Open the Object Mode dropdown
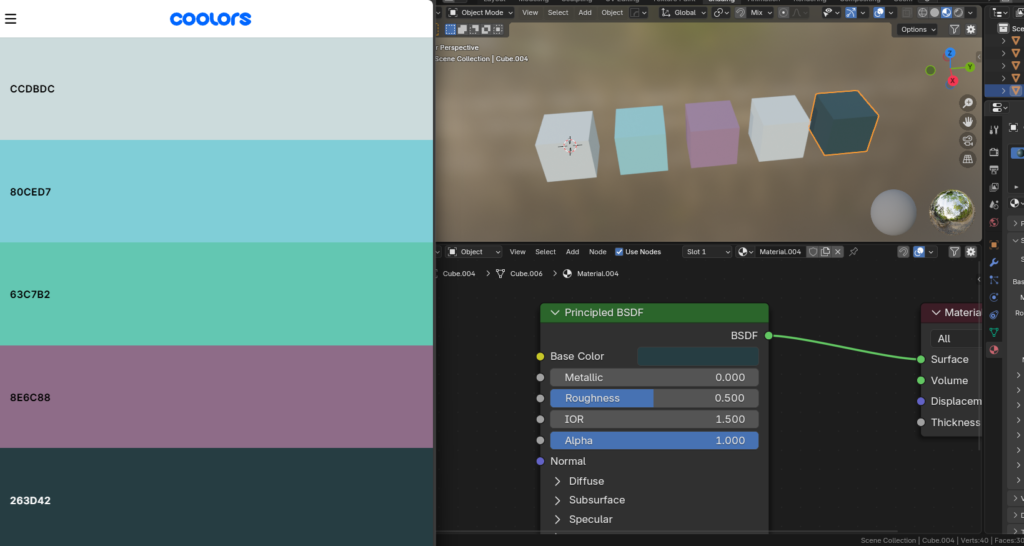The width and height of the screenshot is (1024, 546). (479, 13)
